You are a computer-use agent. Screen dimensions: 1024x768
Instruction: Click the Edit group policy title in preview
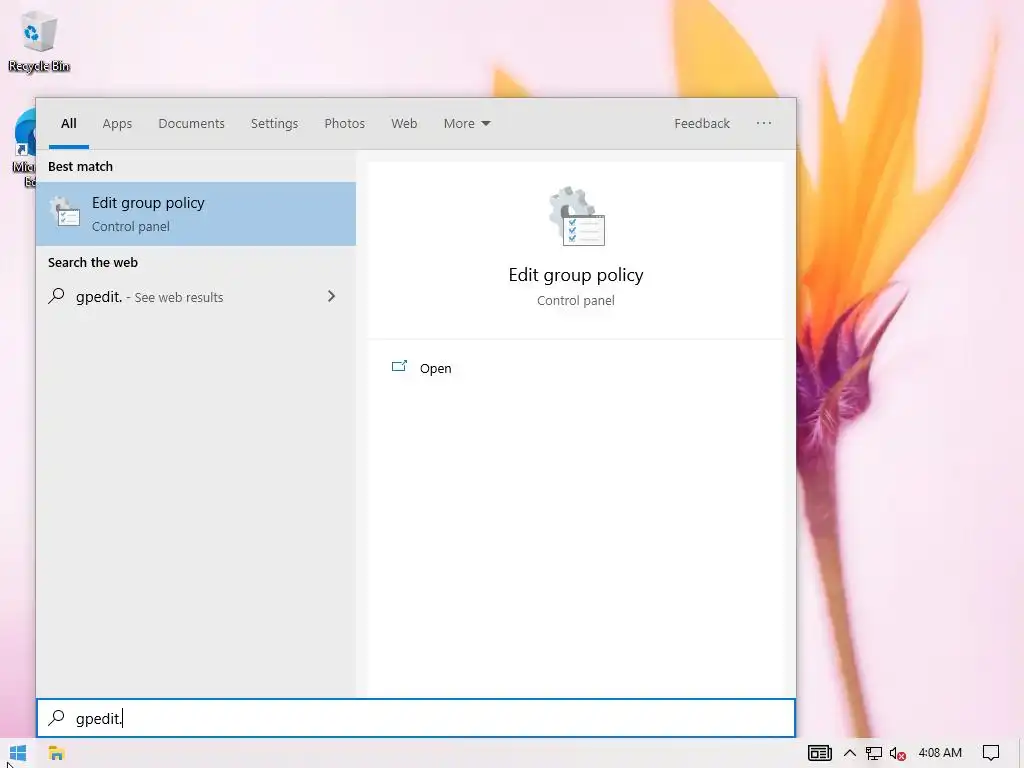pos(576,275)
